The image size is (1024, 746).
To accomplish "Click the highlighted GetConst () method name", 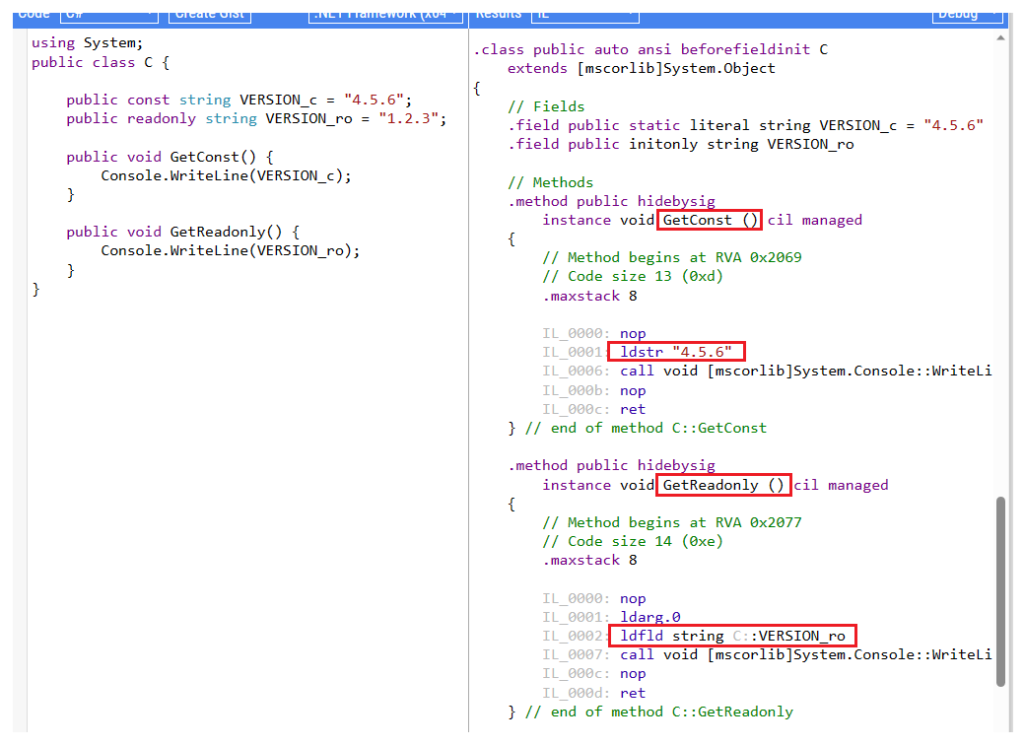I will 708,219.
